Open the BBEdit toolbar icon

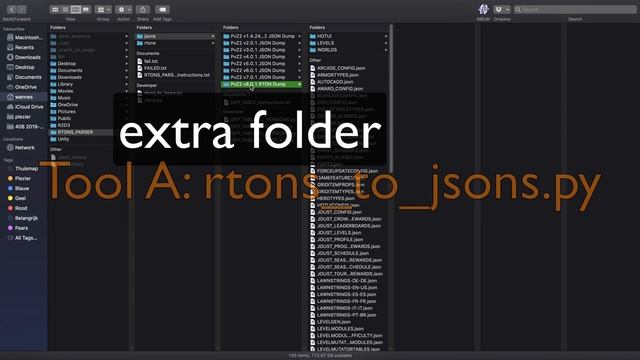point(483,9)
